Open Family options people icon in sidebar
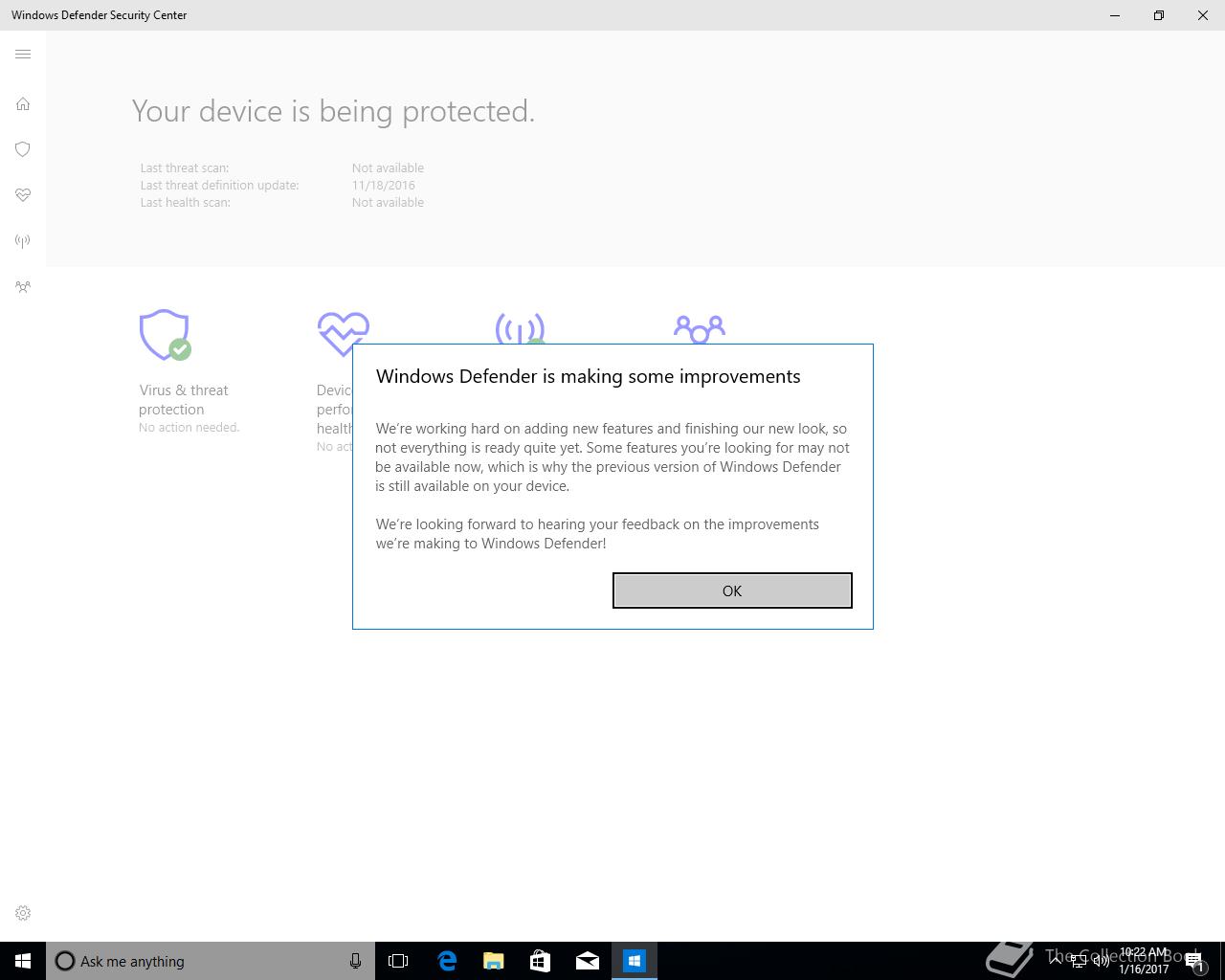Screen dimensions: 1225x980 pos(23,287)
